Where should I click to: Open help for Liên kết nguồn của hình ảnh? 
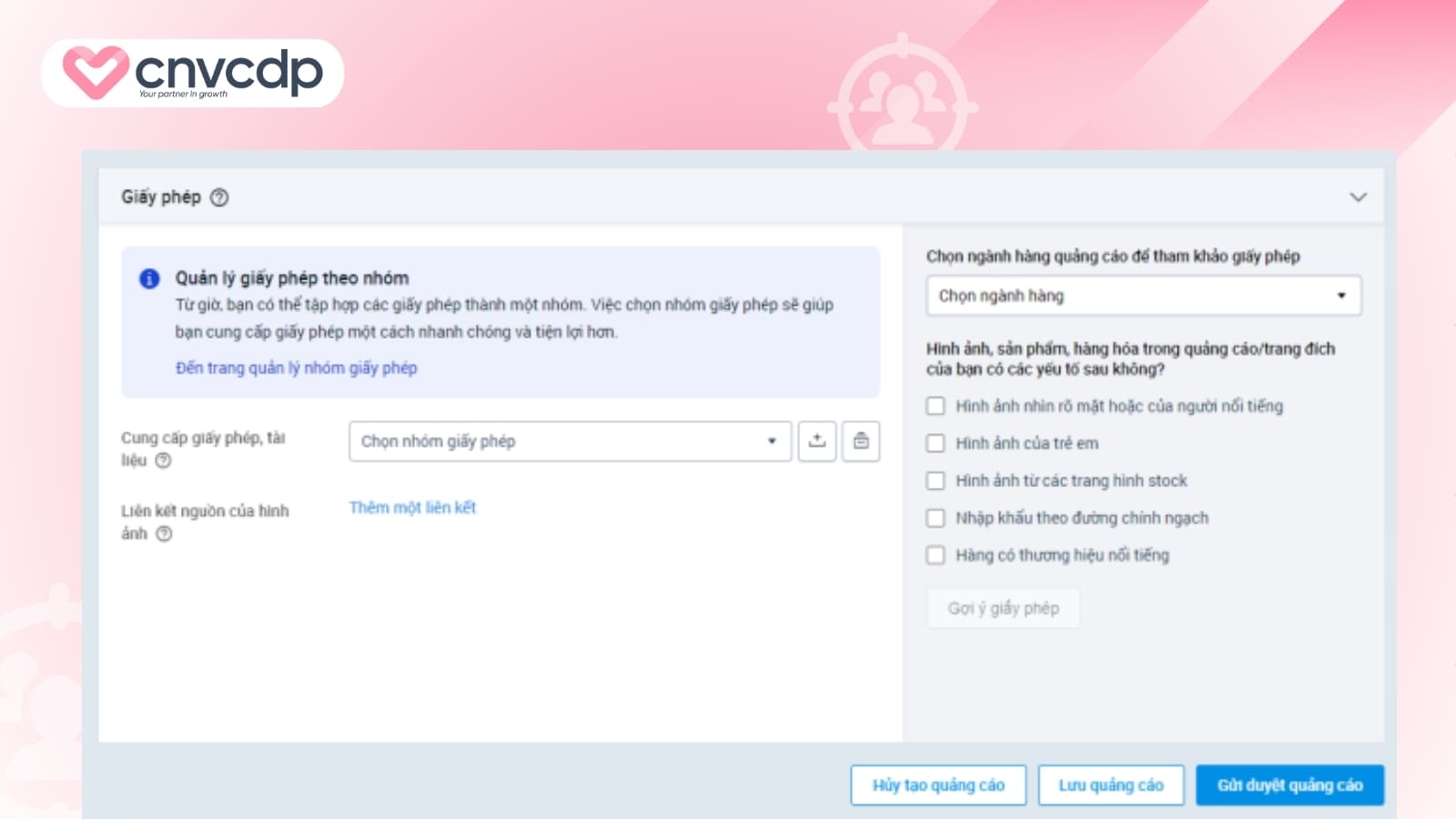[164, 534]
